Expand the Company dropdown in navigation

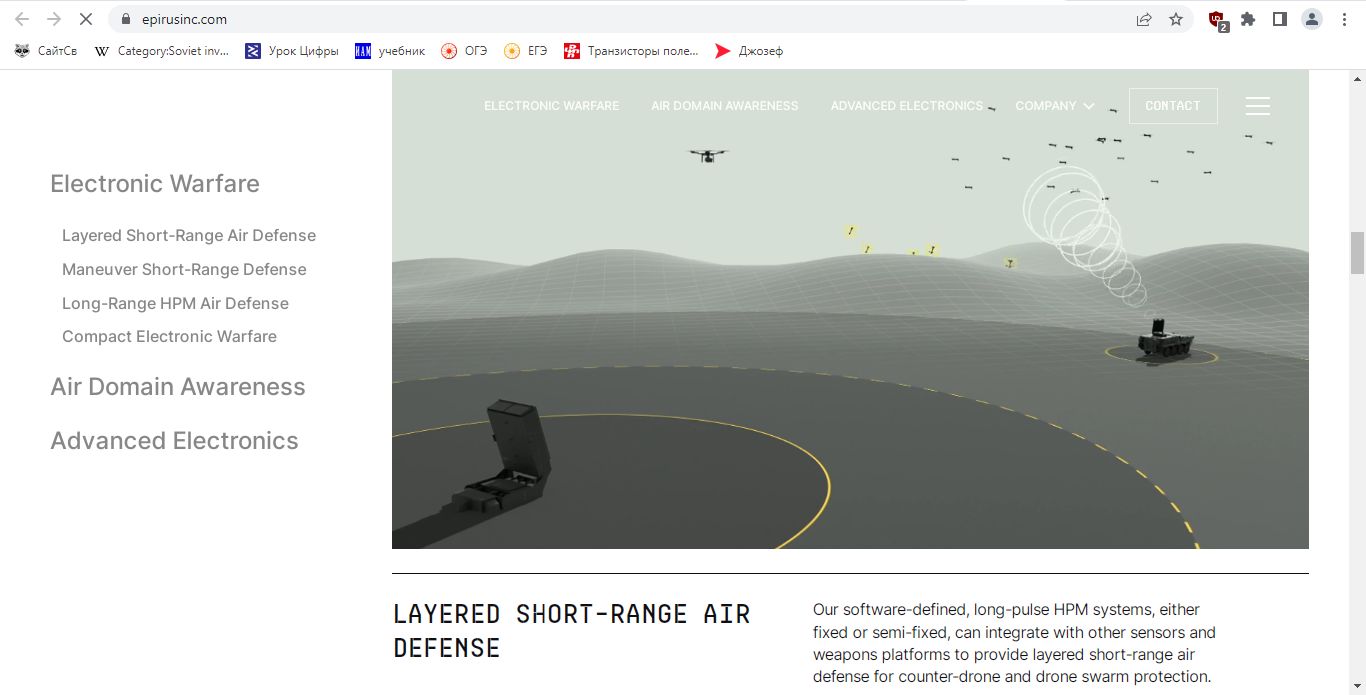(1054, 106)
